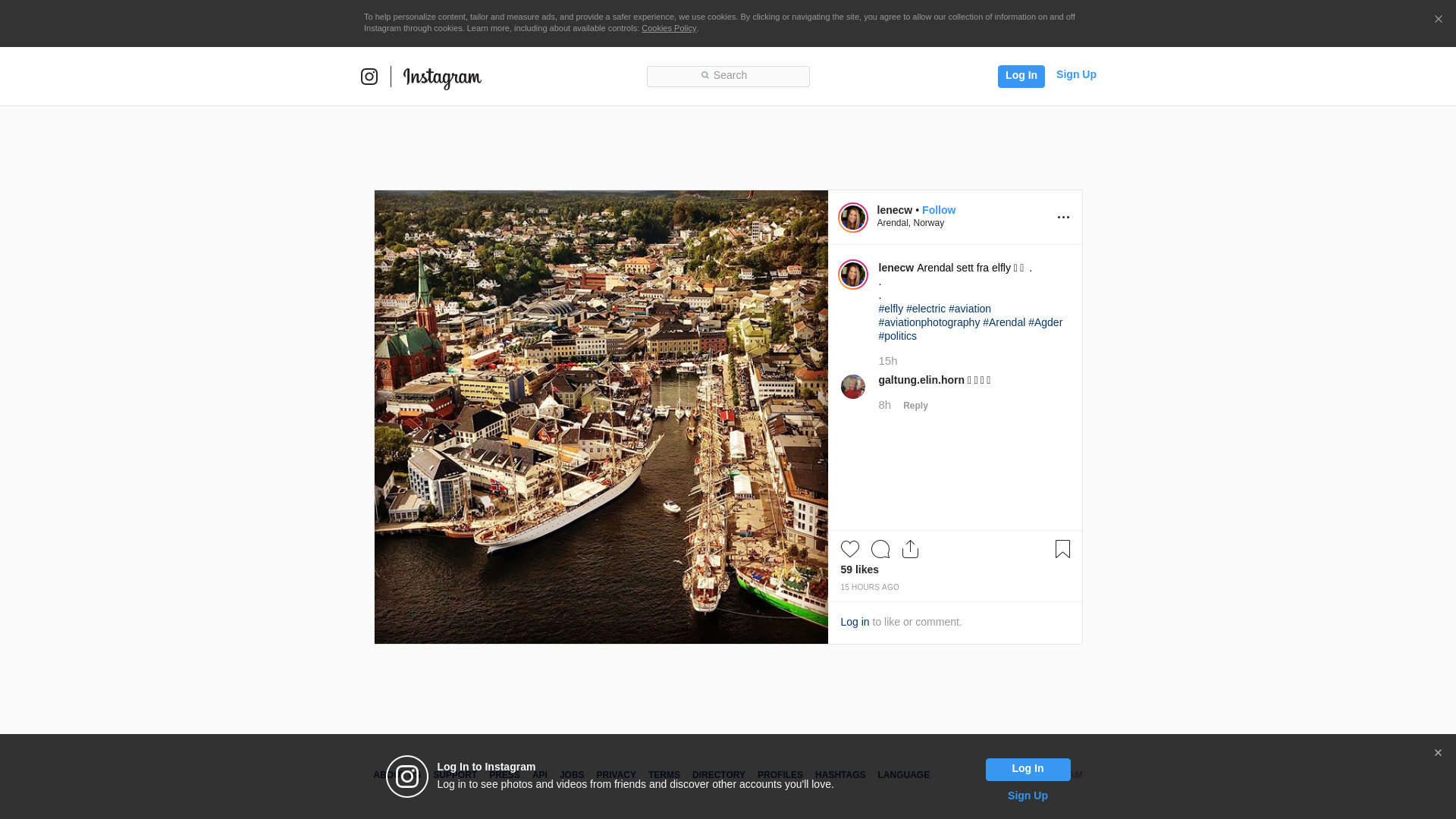
Task: Save post with bookmark icon
Action: (1062, 549)
